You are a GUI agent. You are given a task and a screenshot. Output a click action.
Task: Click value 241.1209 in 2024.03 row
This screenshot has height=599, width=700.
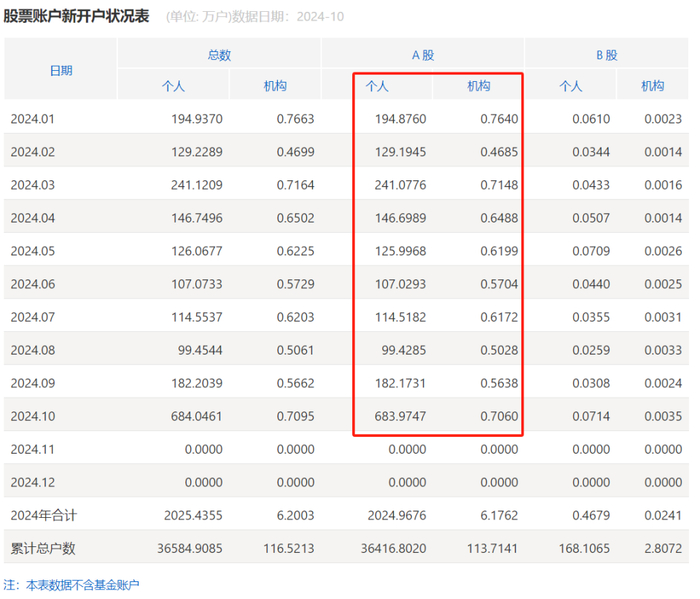tap(197, 185)
